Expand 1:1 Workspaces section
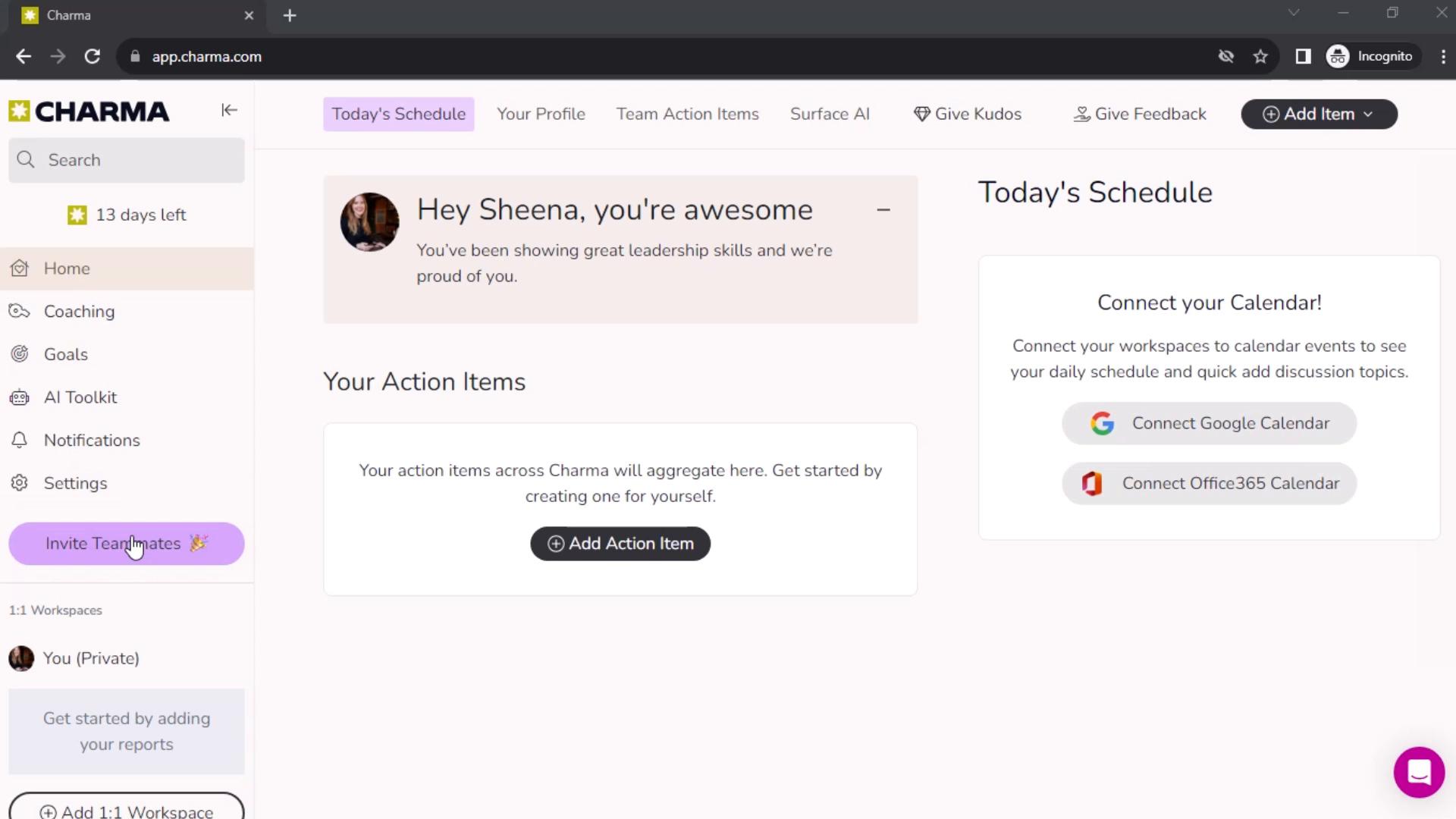 (55, 610)
